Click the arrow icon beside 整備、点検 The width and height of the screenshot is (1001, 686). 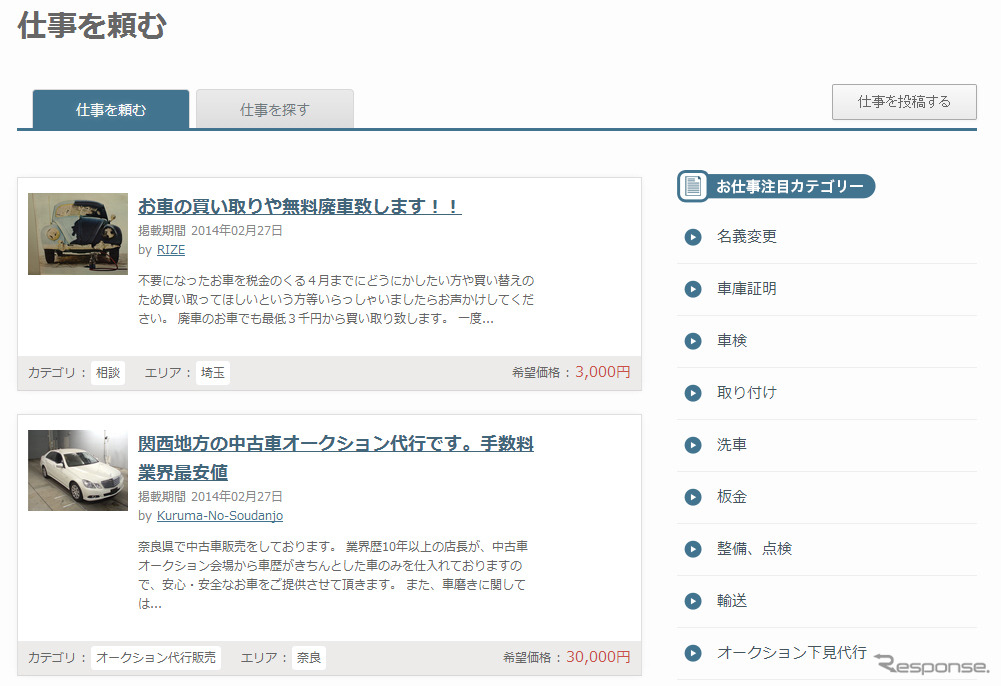(x=693, y=549)
